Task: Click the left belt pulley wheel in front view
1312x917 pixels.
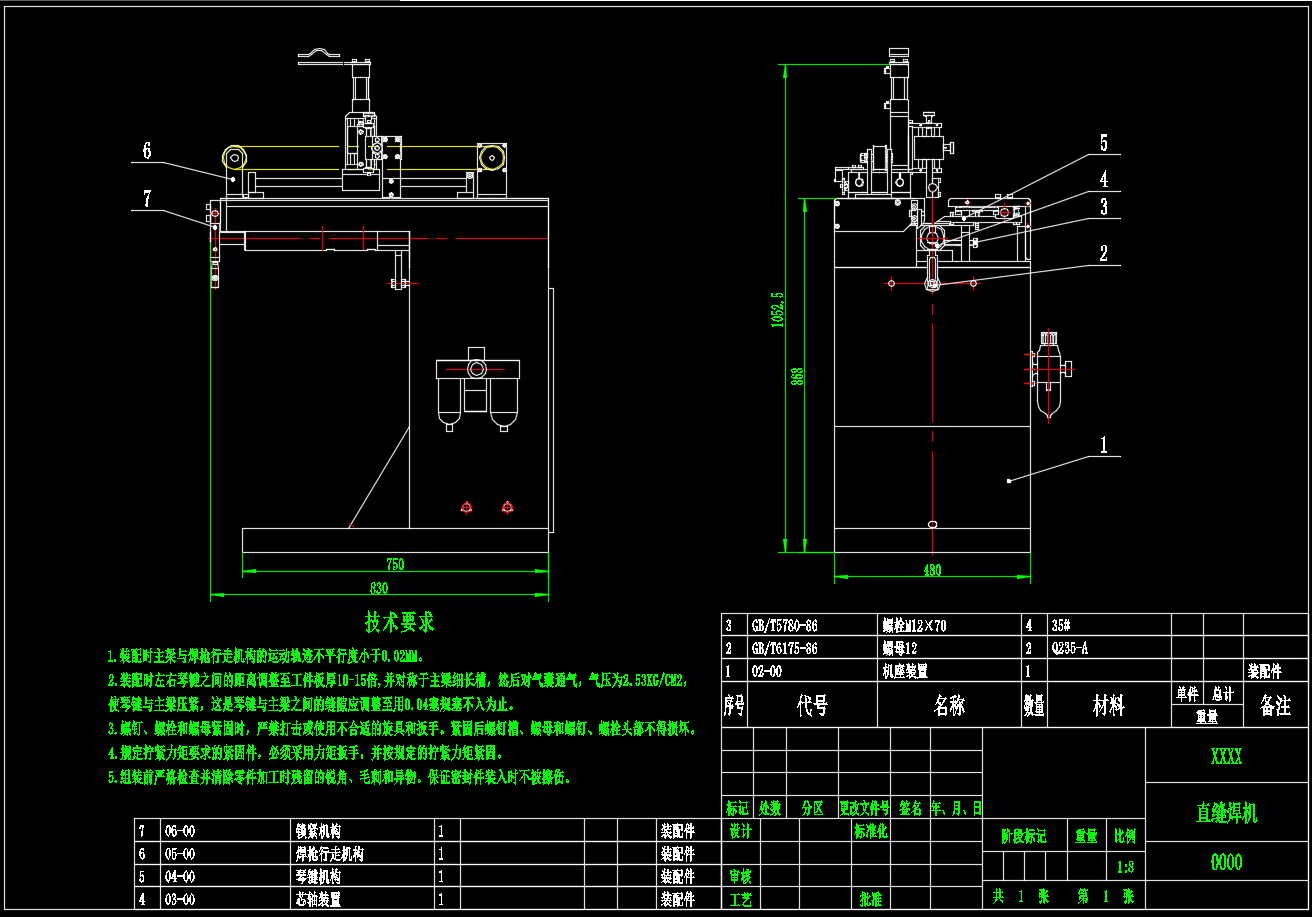Action: [x=235, y=158]
